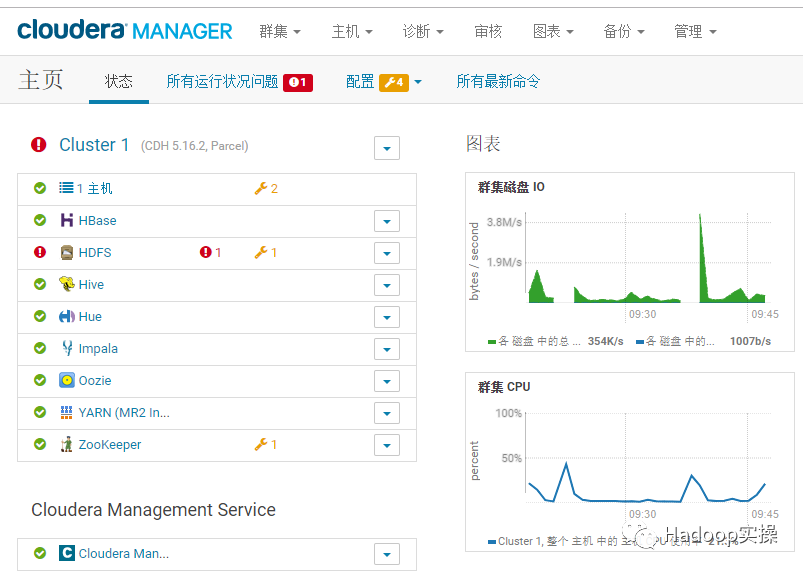This screenshot has height=572, width=803.
Task: Click the Cluster 1 red error status icon
Action: [38, 145]
